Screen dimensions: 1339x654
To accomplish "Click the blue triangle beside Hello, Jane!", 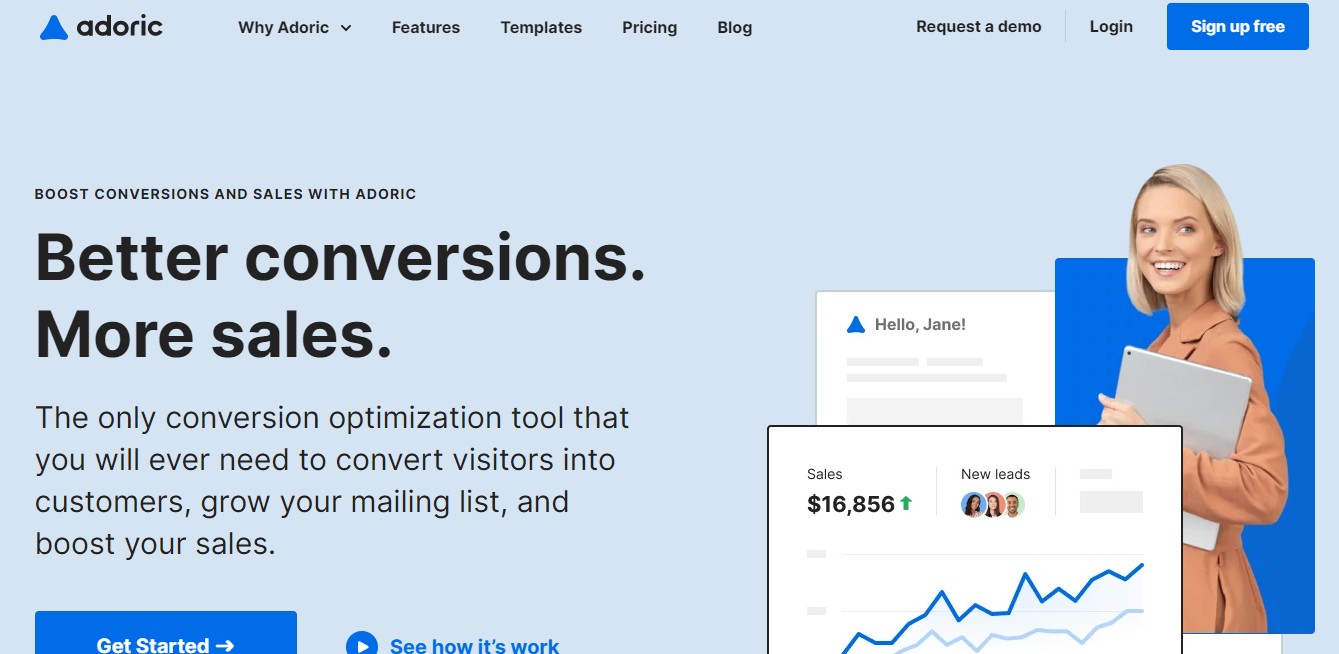I will [x=855, y=323].
